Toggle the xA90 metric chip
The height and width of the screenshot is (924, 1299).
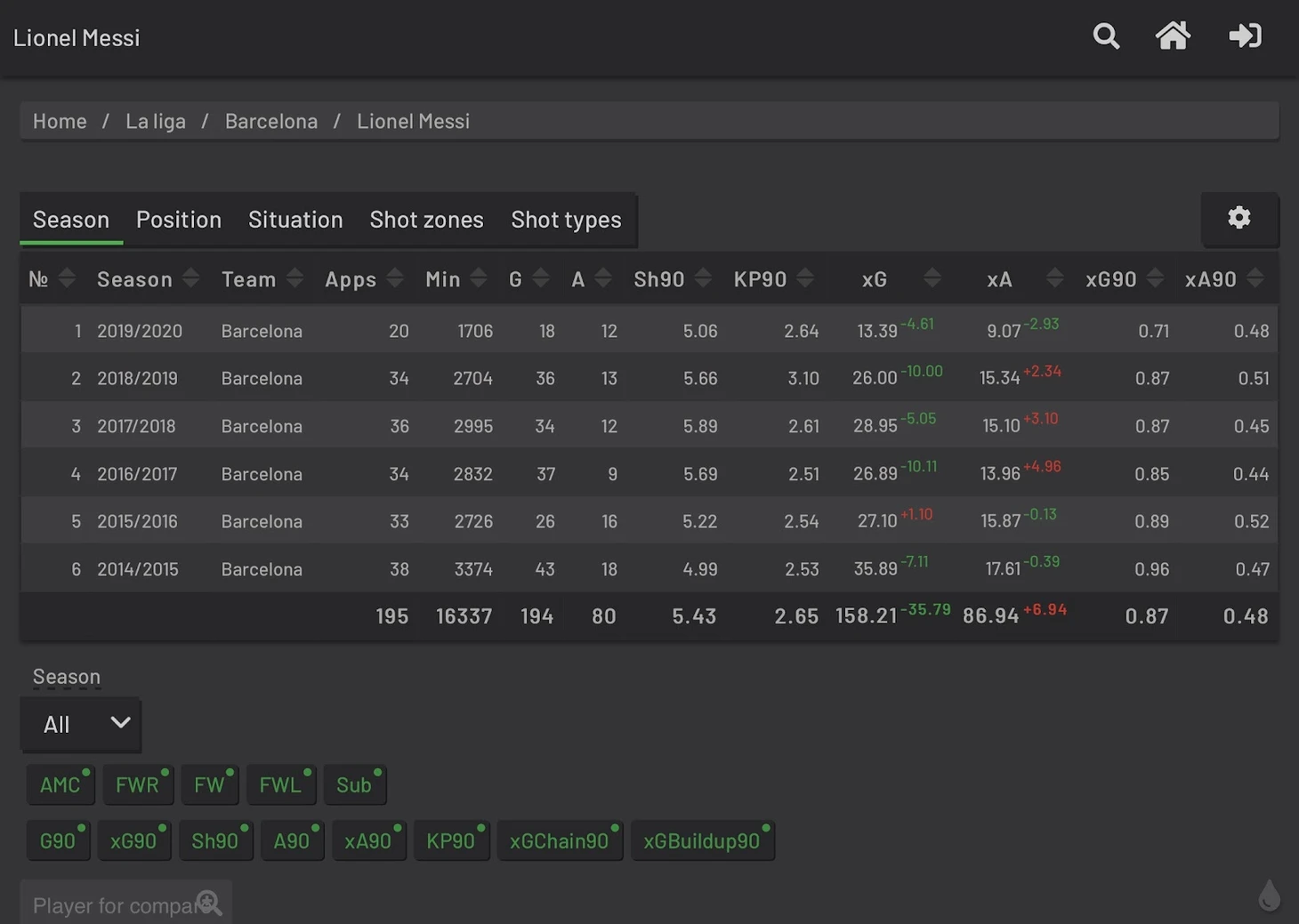368,840
